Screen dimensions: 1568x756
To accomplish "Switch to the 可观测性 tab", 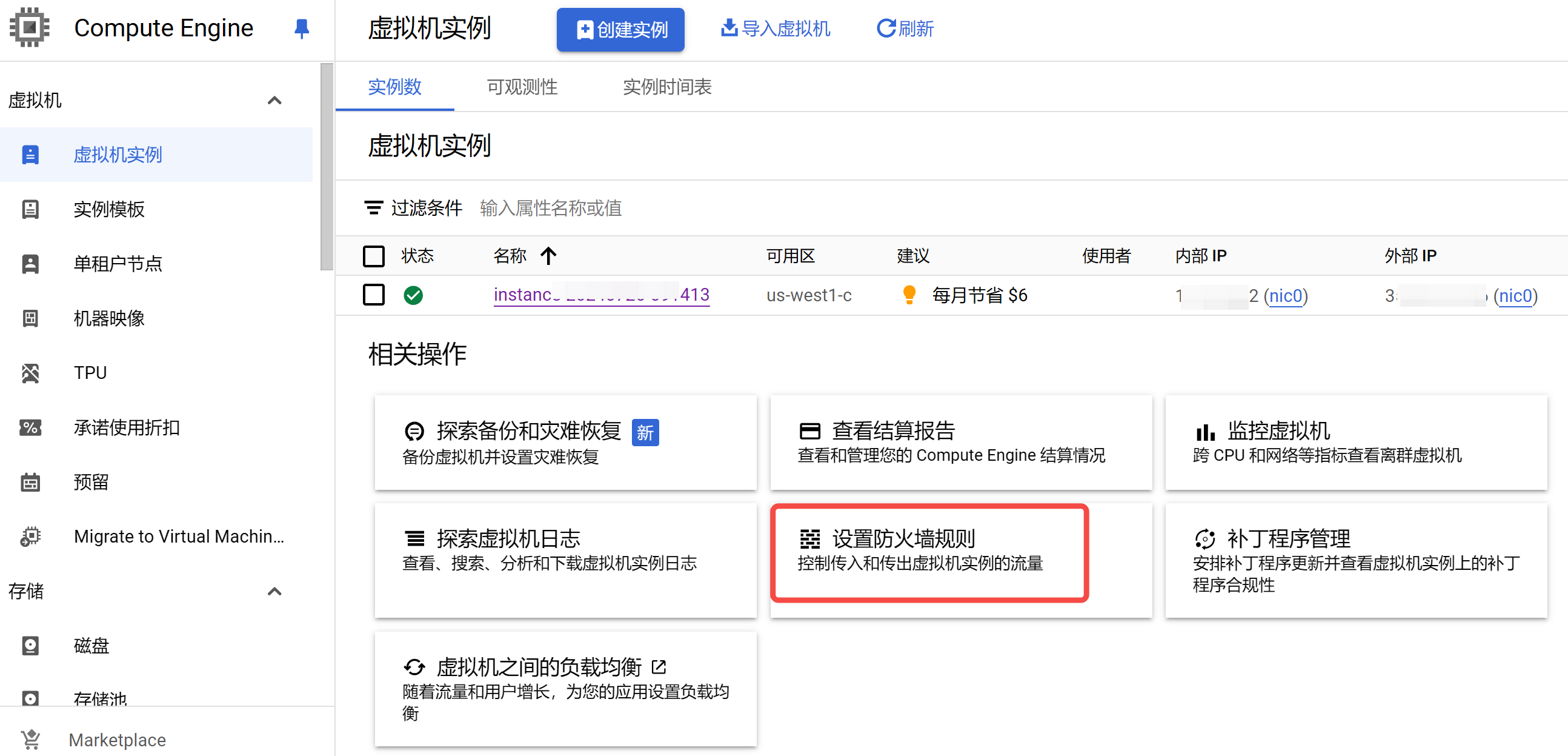I will 522,87.
